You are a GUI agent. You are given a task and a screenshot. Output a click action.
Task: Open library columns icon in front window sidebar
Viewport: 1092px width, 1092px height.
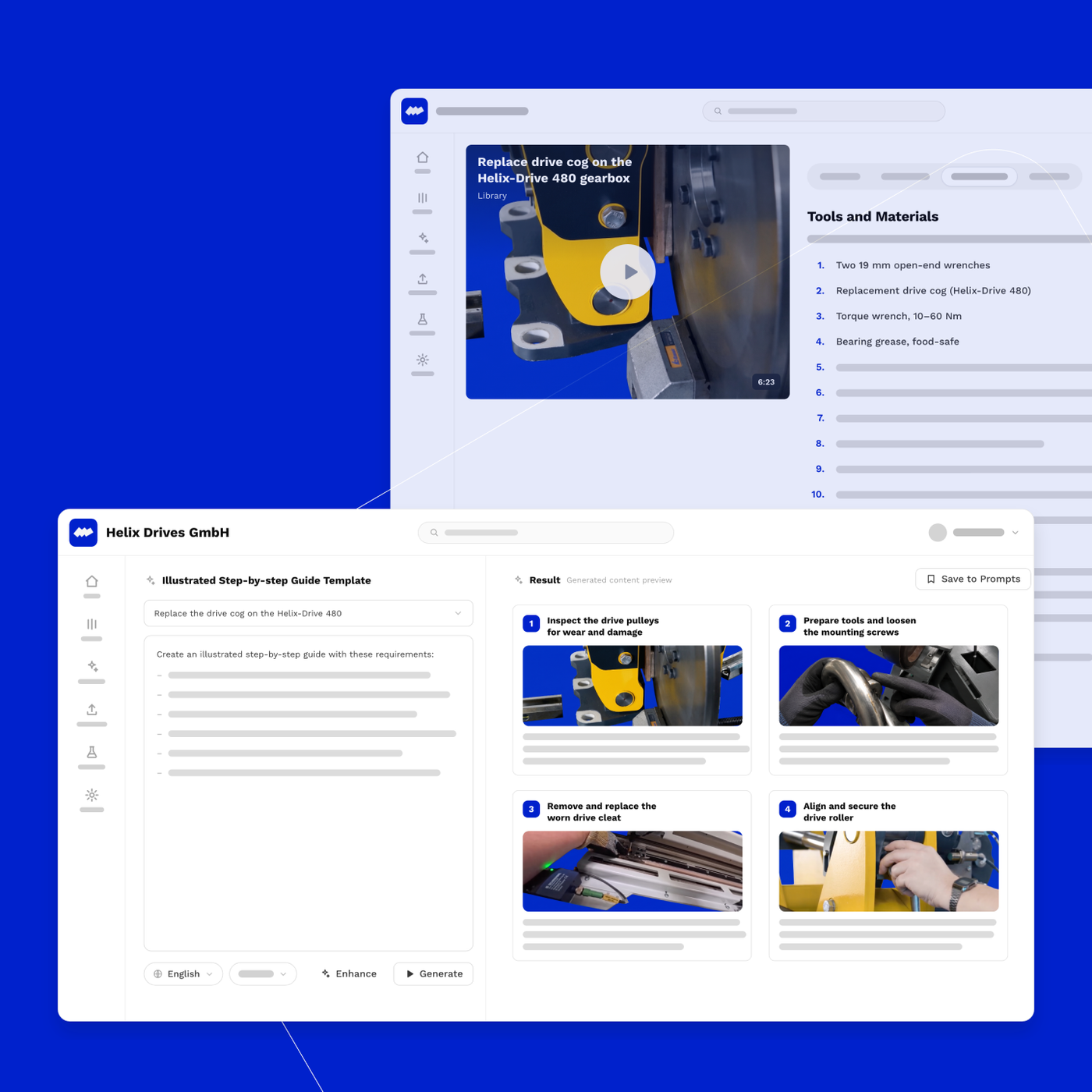[x=92, y=624]
